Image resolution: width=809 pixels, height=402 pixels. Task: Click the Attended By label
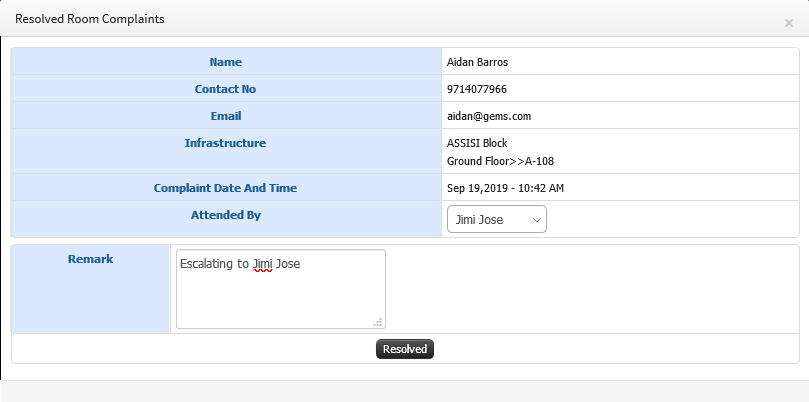[x=225, y=215]
